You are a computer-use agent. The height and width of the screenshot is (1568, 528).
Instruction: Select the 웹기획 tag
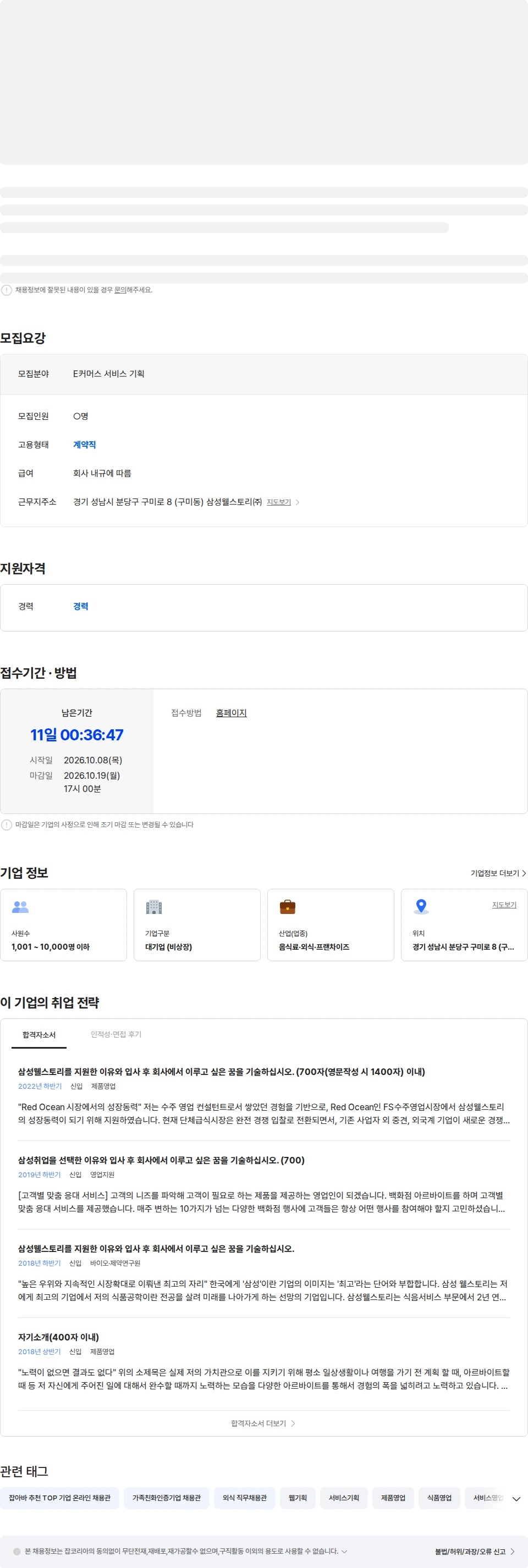298,1498
